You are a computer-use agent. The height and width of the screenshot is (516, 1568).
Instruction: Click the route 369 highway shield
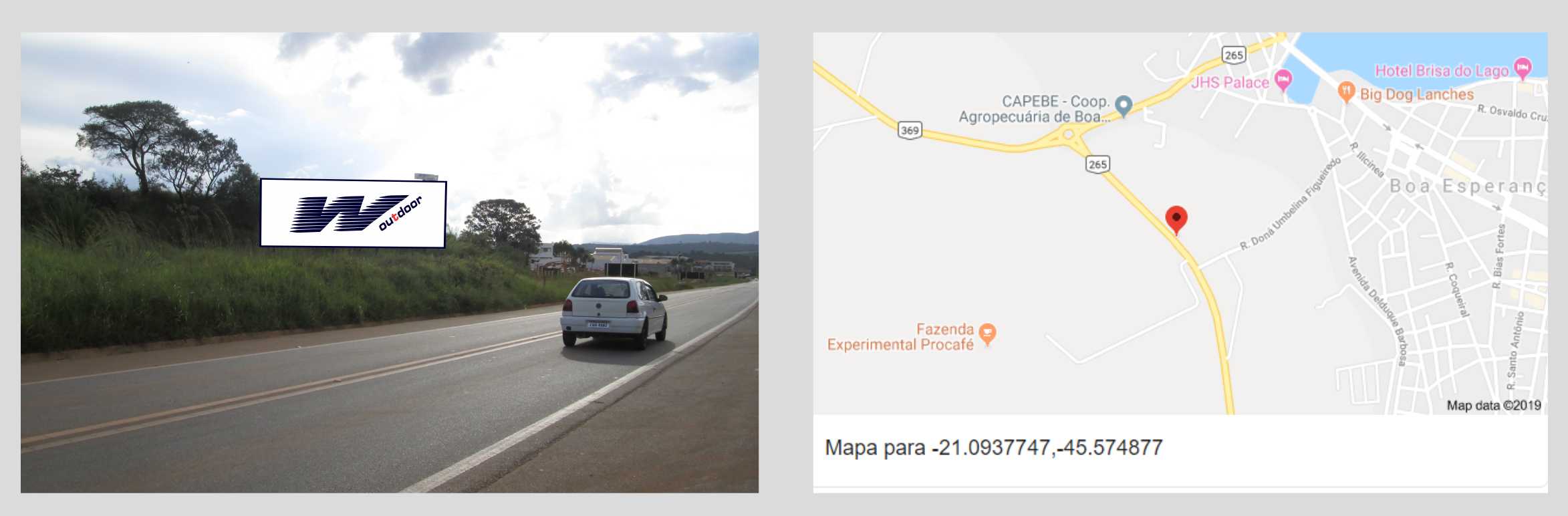(910, 130)
